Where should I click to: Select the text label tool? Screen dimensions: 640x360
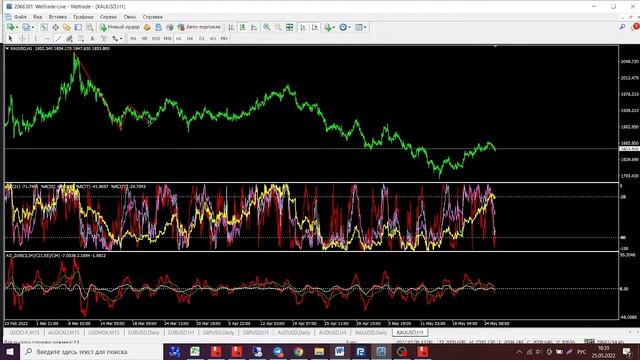[x=104, y=38]
